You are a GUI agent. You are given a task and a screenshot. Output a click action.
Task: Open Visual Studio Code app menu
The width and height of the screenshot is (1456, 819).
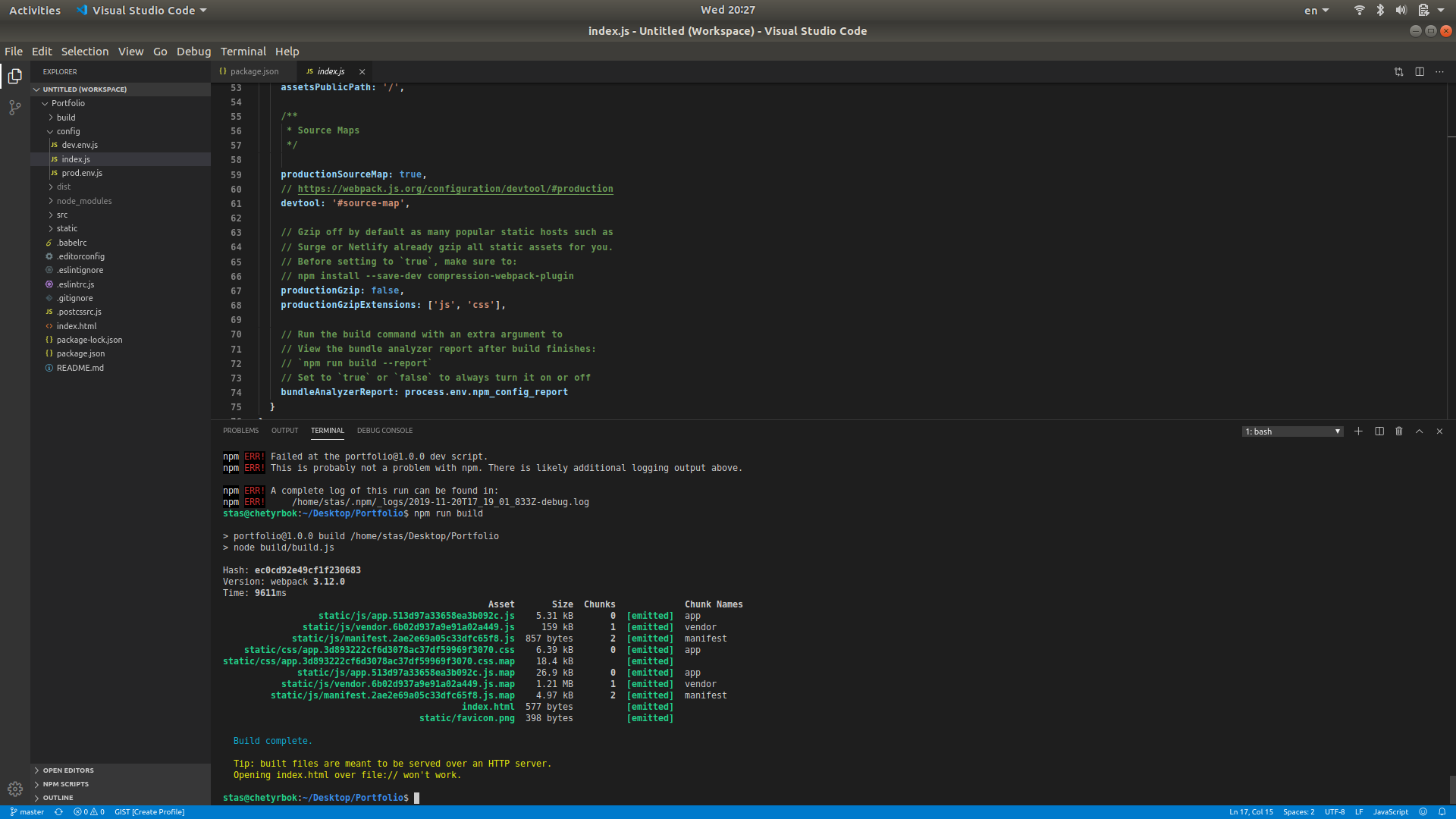coord(142,11)
